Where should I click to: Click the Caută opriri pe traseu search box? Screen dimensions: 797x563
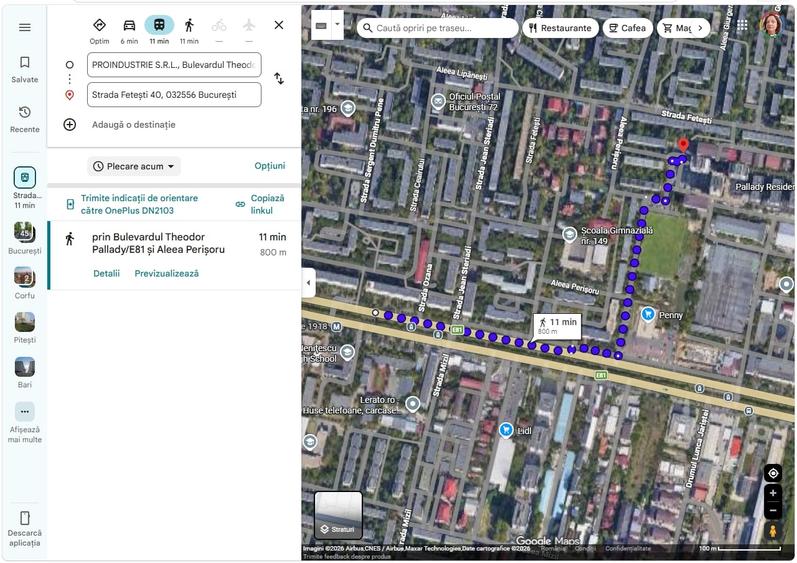[438, 28]
